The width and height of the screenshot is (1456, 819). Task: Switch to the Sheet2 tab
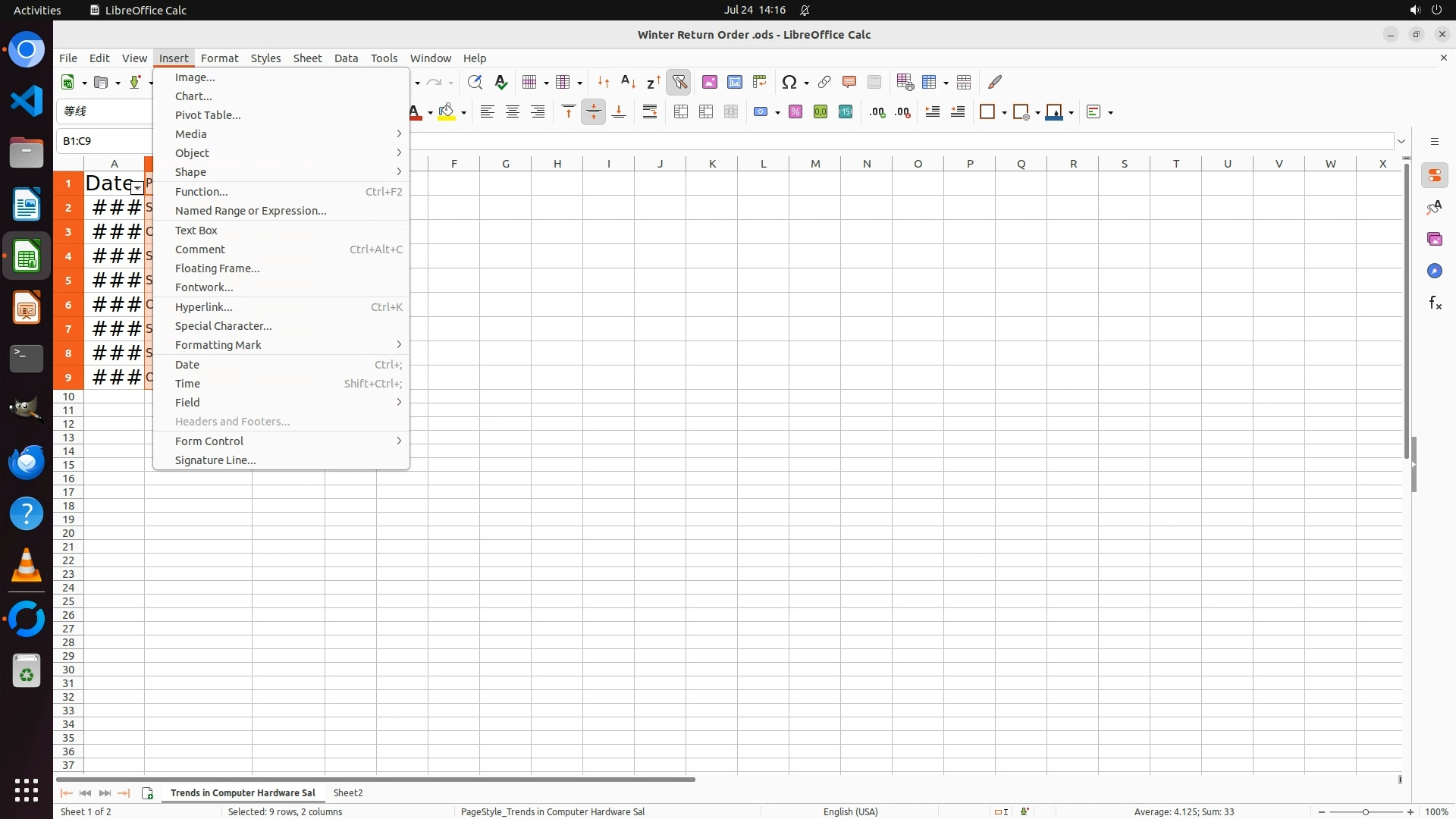click(x=348, y=792)
